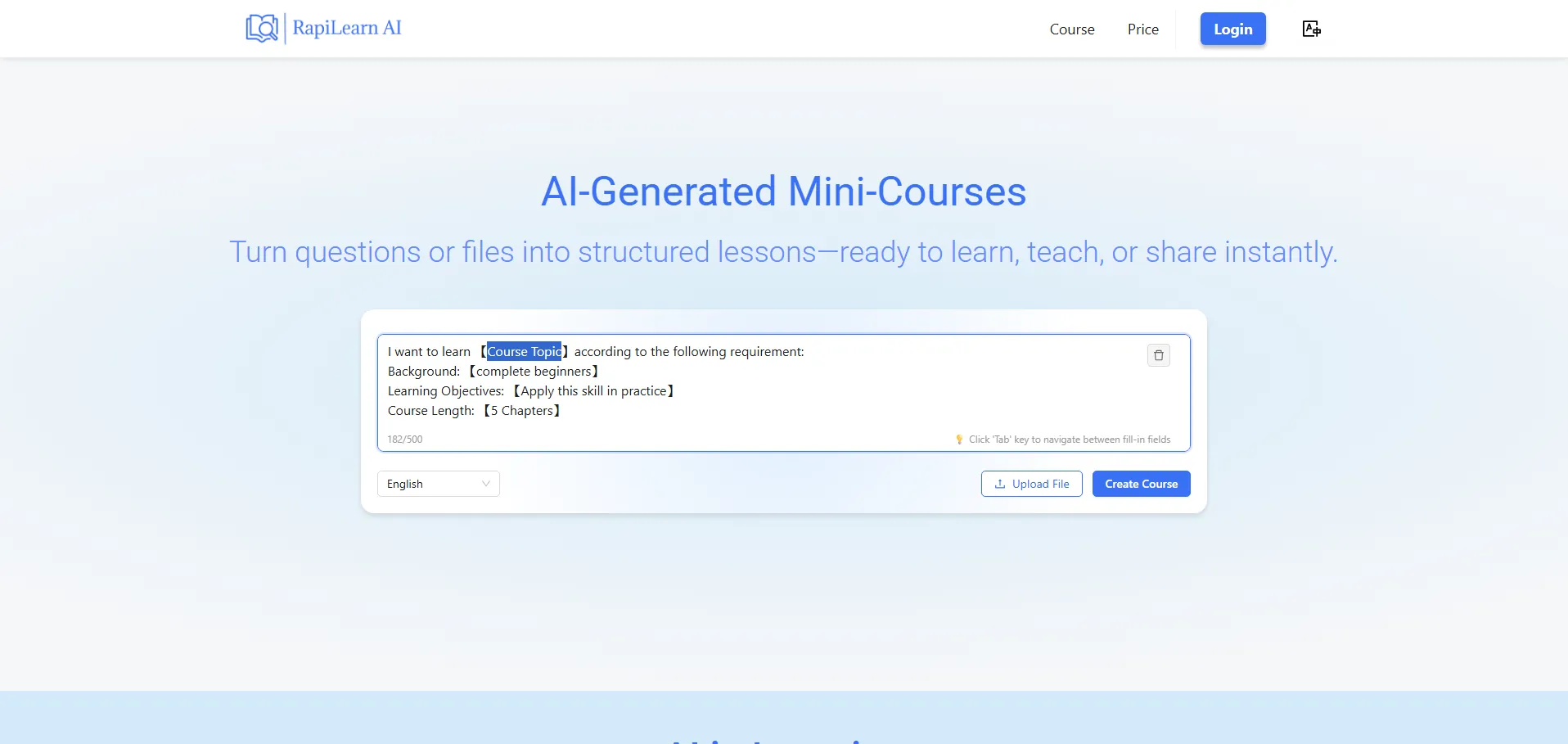The height and width of the screenshot is (744, 1568).
Task: Click the 182/500 character counter
Action: pyautogui.click(x=405, y=440)
